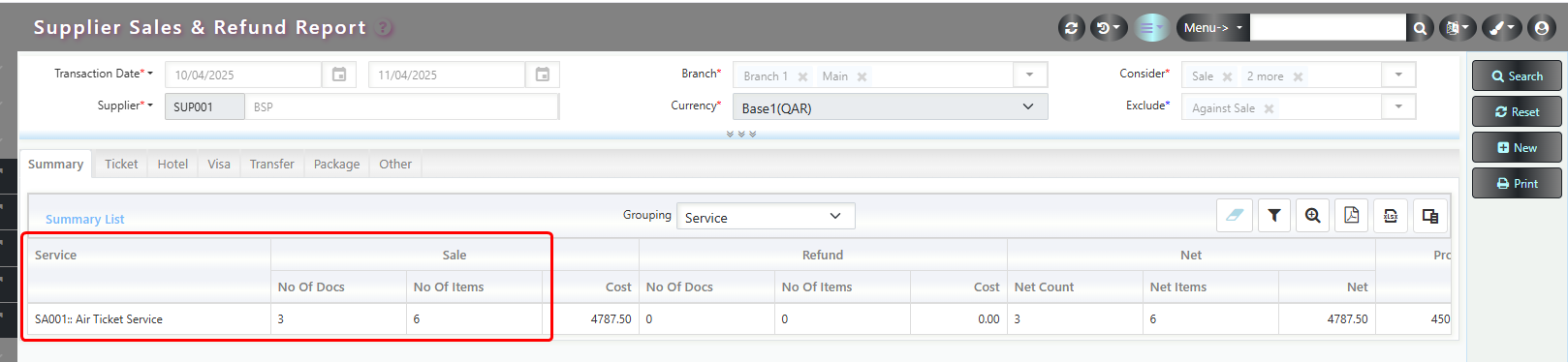Switch to the Ticket tab
1568x362 pixels.
tap(121, 165)
